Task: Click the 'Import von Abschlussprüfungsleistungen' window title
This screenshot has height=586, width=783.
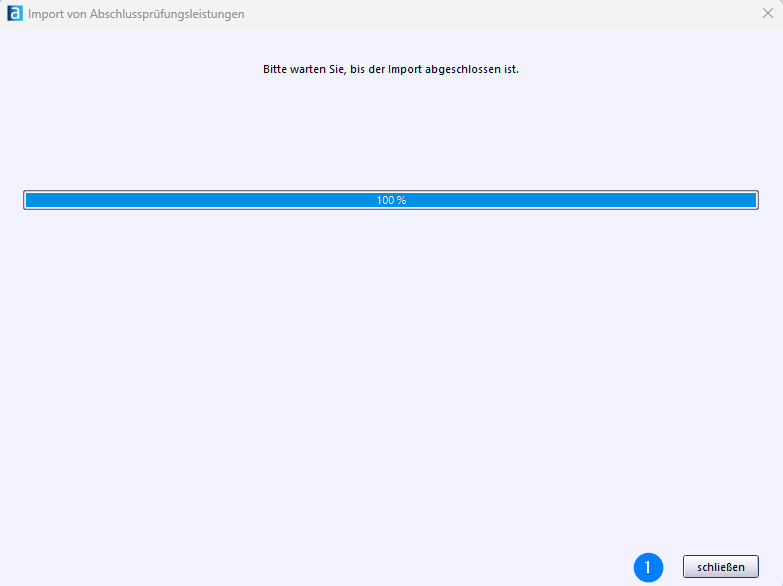Action: click(x=136, y=14)
